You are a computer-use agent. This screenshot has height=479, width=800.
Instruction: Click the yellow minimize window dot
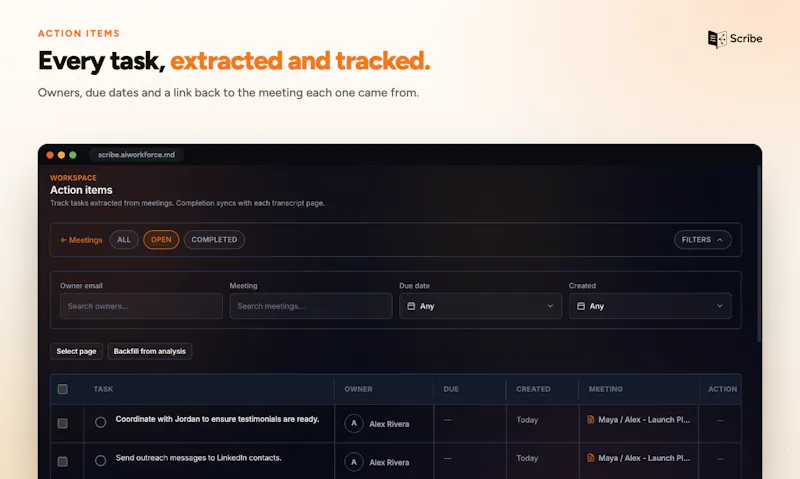click(x=61, y=155)
